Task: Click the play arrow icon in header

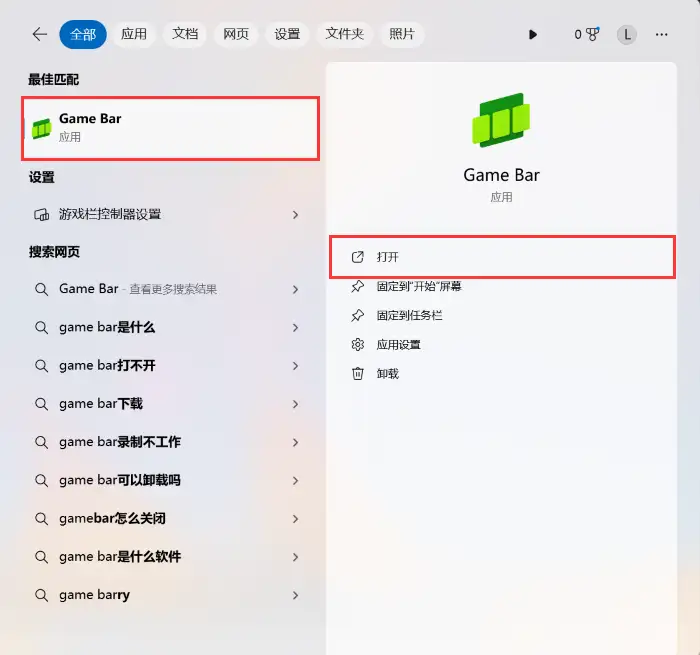Action: point(533,34)
